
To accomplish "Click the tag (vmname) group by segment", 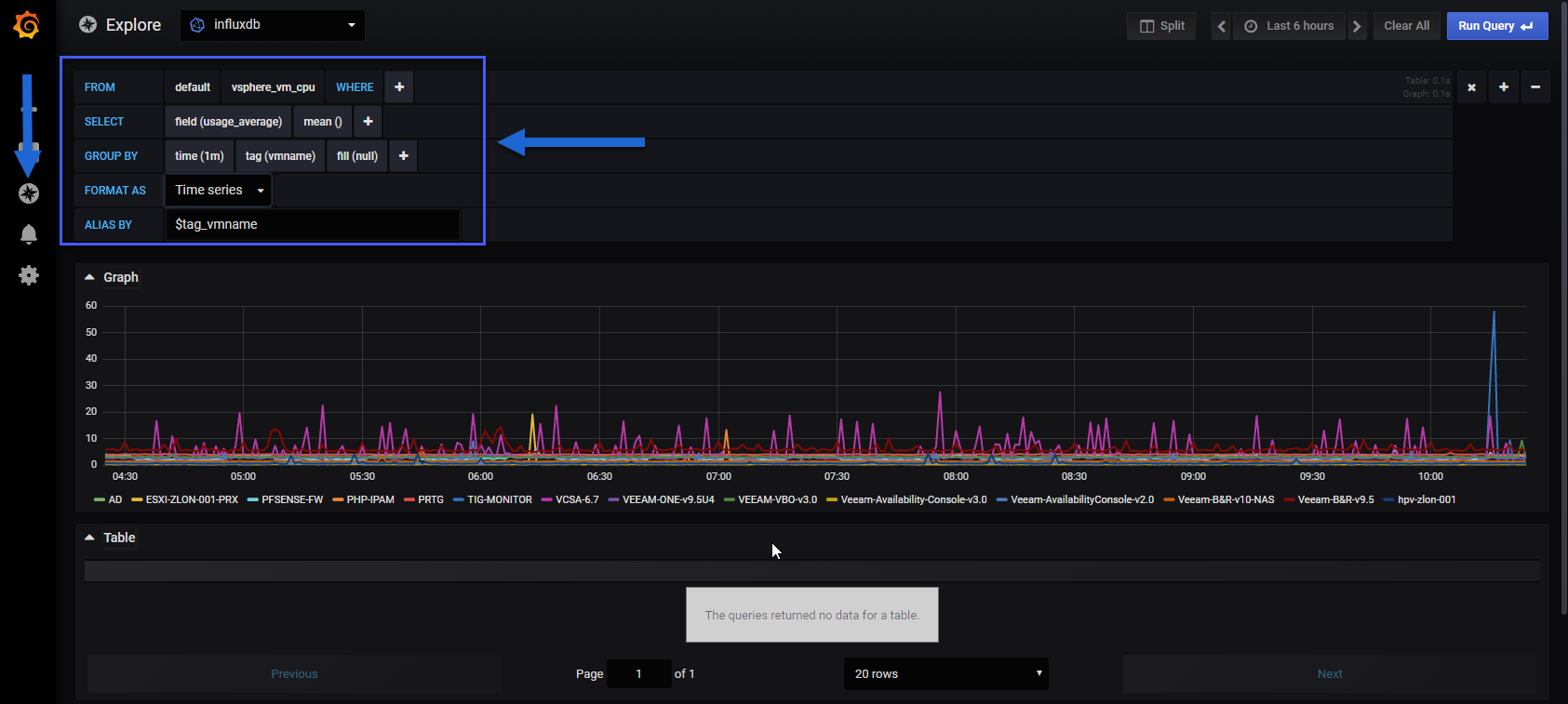I will coord(280,156).
